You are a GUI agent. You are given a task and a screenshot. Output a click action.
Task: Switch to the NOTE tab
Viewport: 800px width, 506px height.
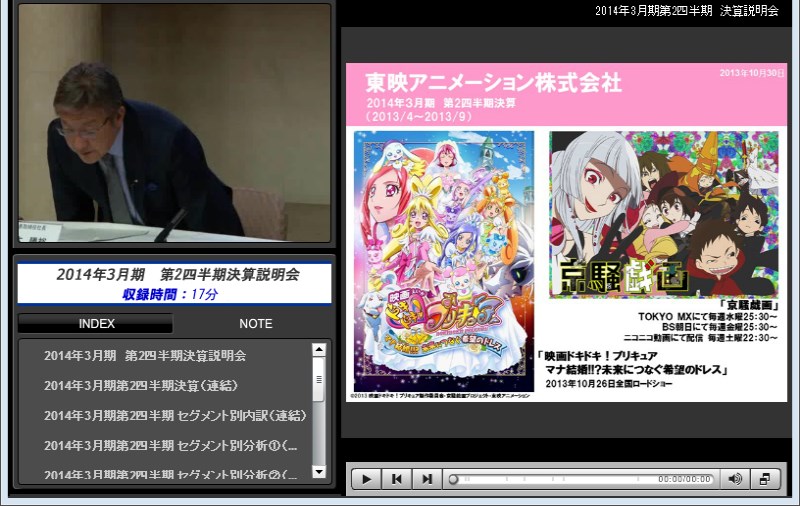(x=255, y=324)
